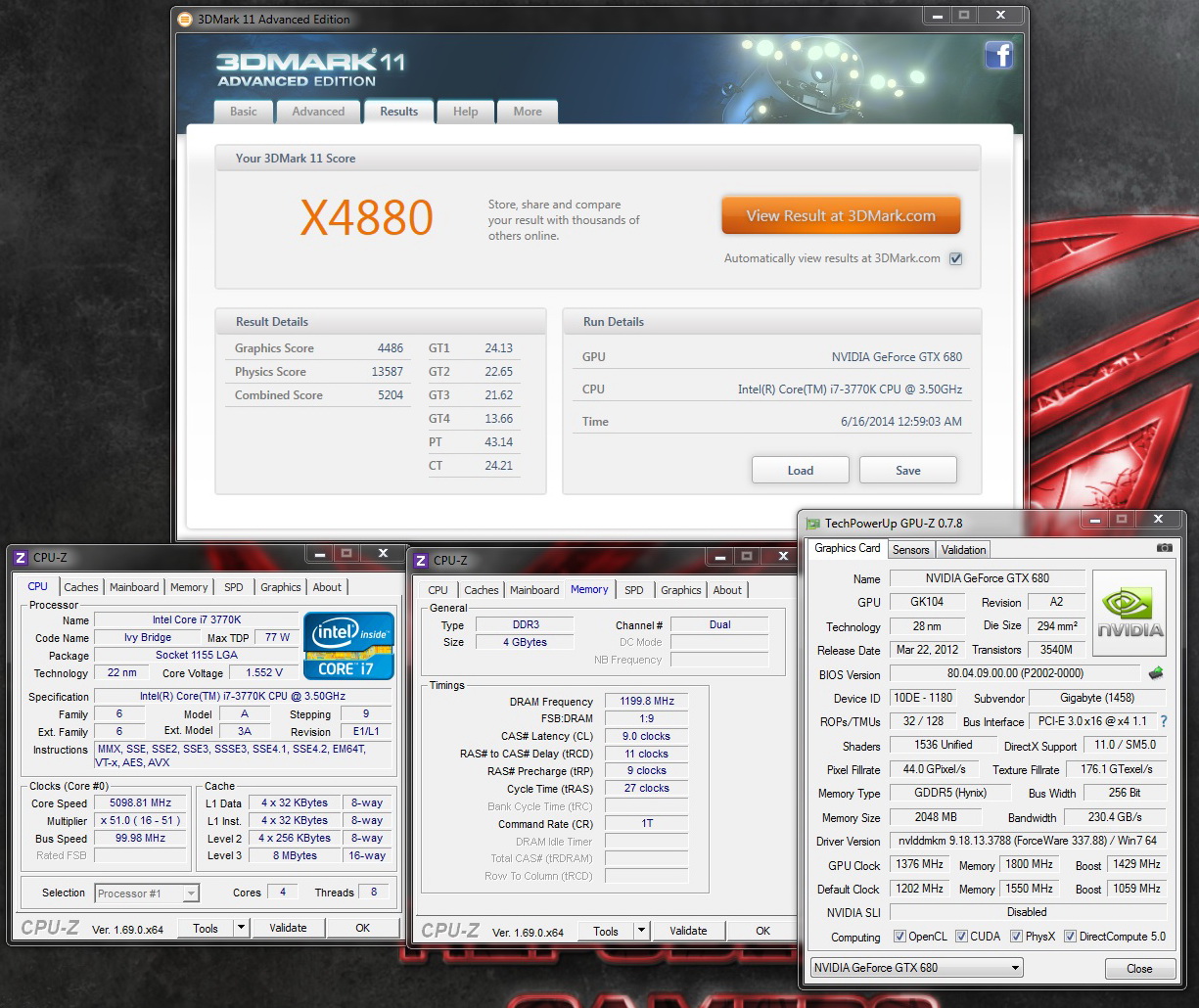Select the Results tab in 3DMark
This screenshot has height=1008, width=1199.
tap(399, 111)
